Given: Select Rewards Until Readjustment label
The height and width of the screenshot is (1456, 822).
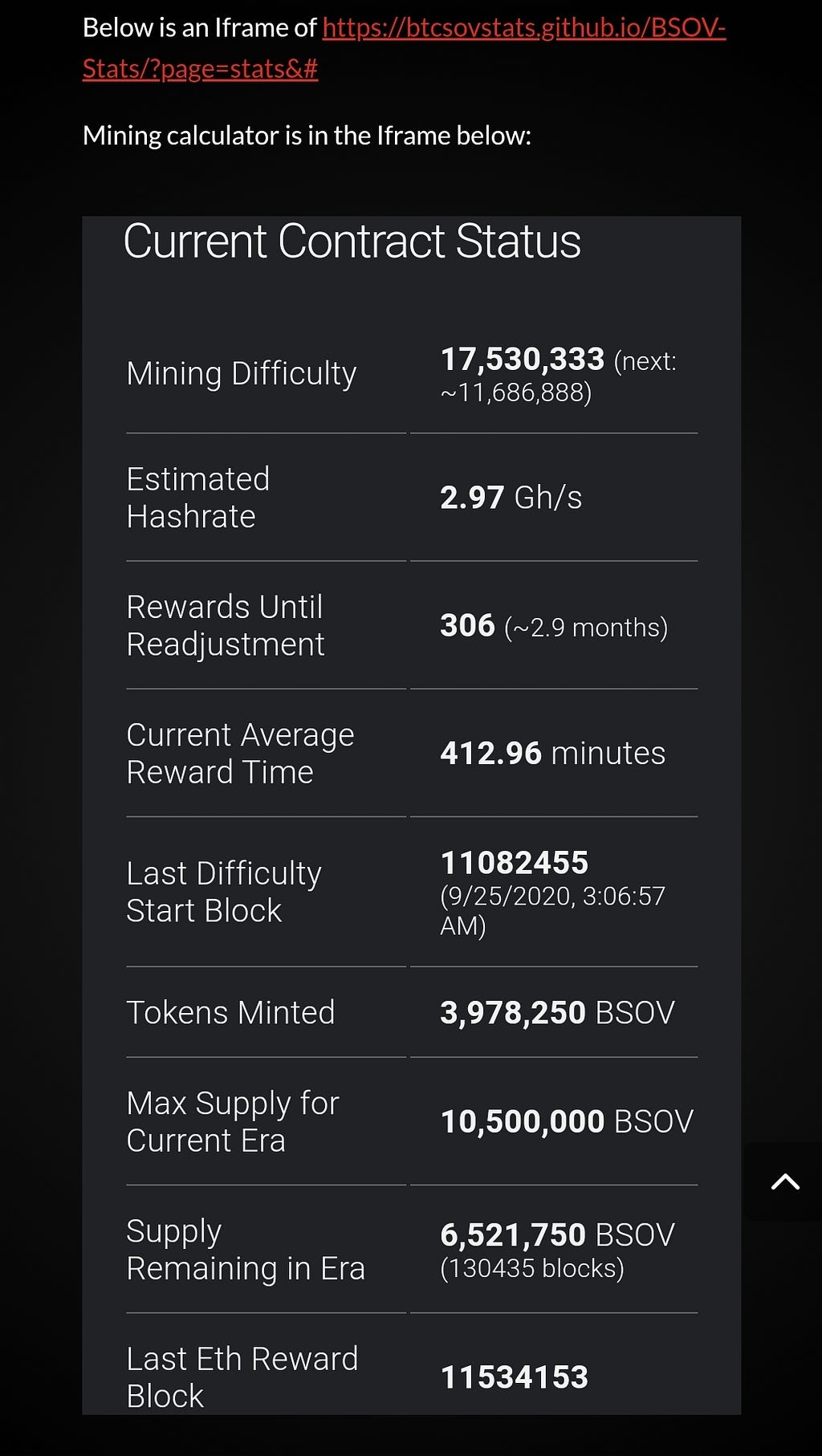Looking at the screenshot, I should (226, 625).
